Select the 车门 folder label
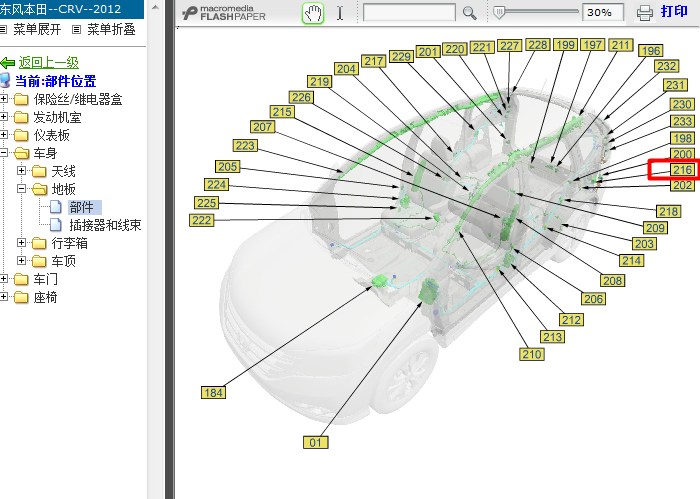The image size is (700, 499). coord(46,279)
